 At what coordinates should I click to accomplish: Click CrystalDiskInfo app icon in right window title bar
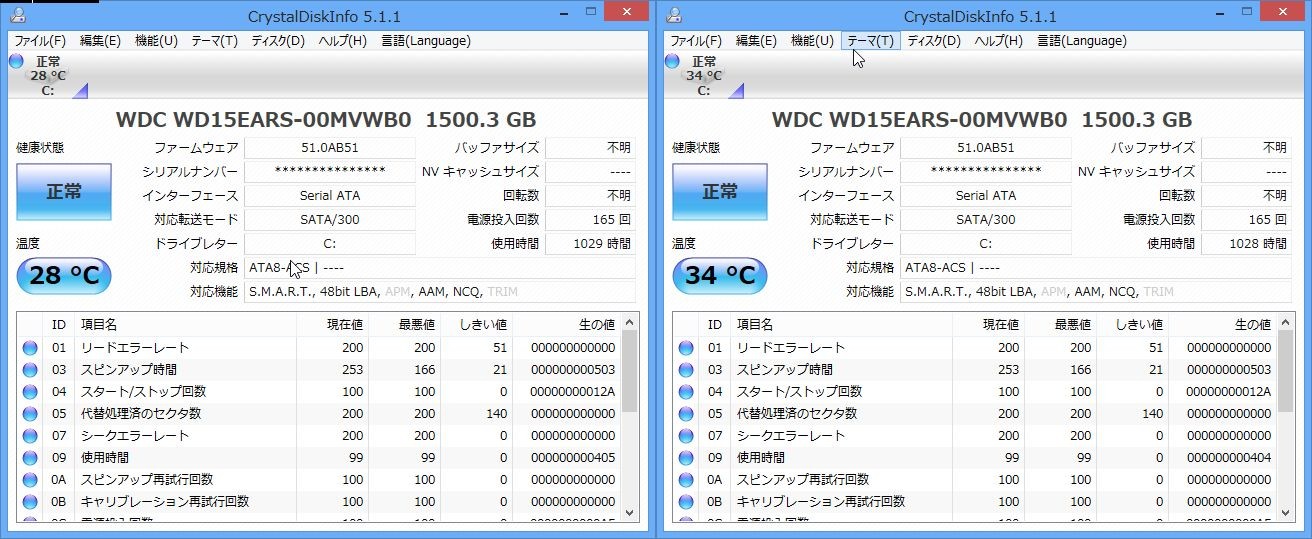(674, 14)
